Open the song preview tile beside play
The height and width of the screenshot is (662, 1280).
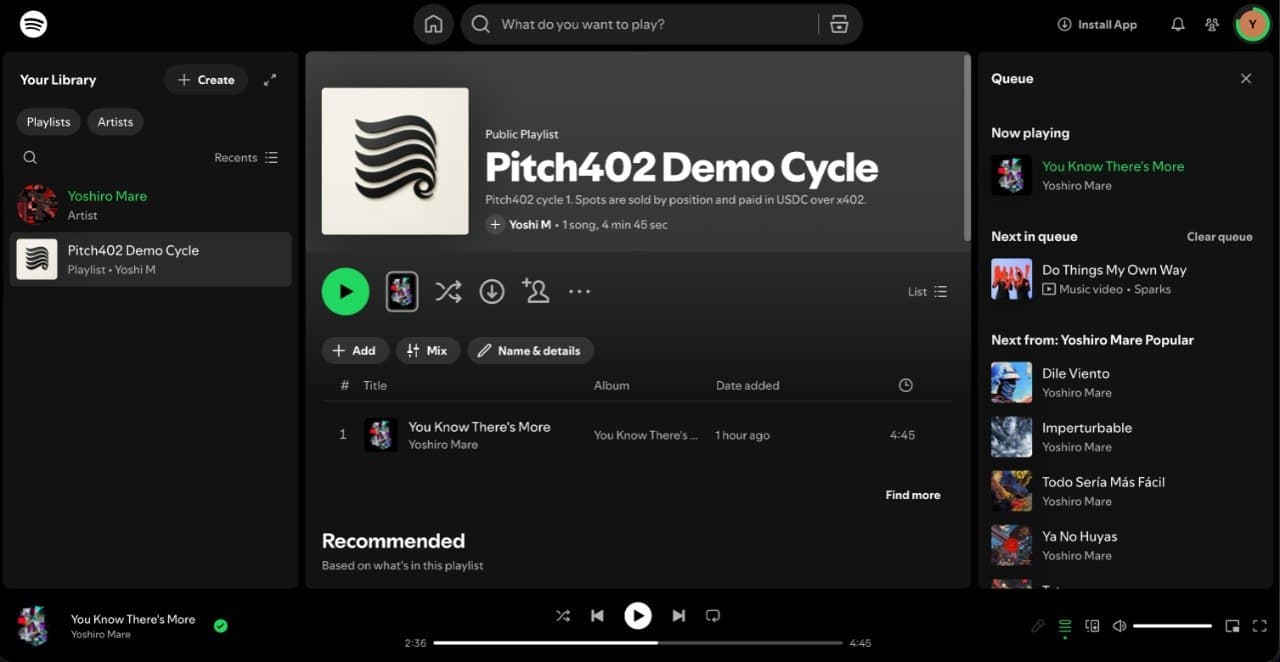click(402, 292)
